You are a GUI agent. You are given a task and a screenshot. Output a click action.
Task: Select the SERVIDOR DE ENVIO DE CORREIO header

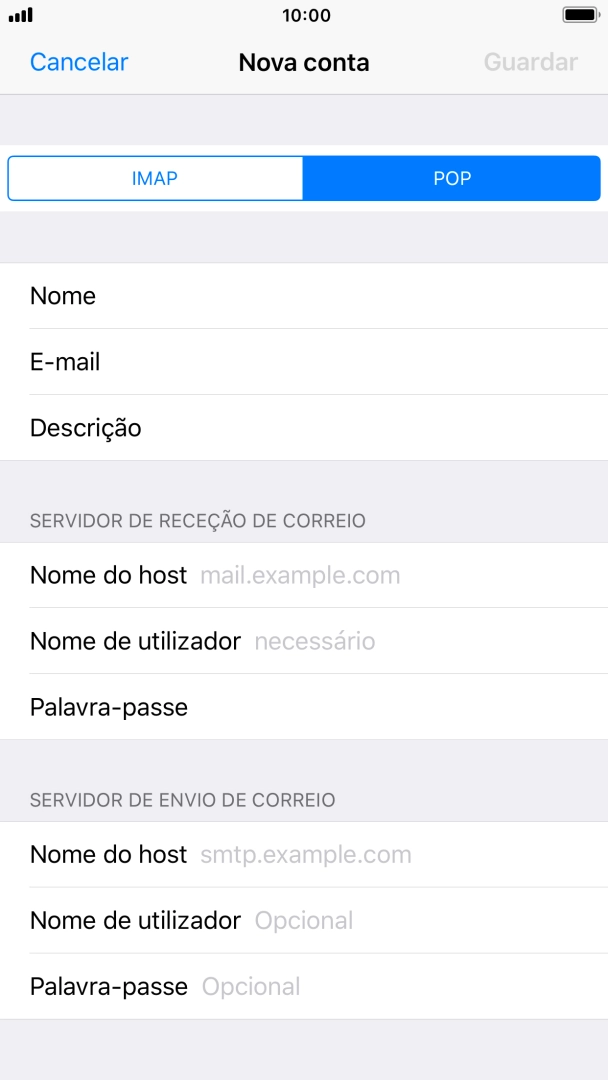click(x=184, y=800)
